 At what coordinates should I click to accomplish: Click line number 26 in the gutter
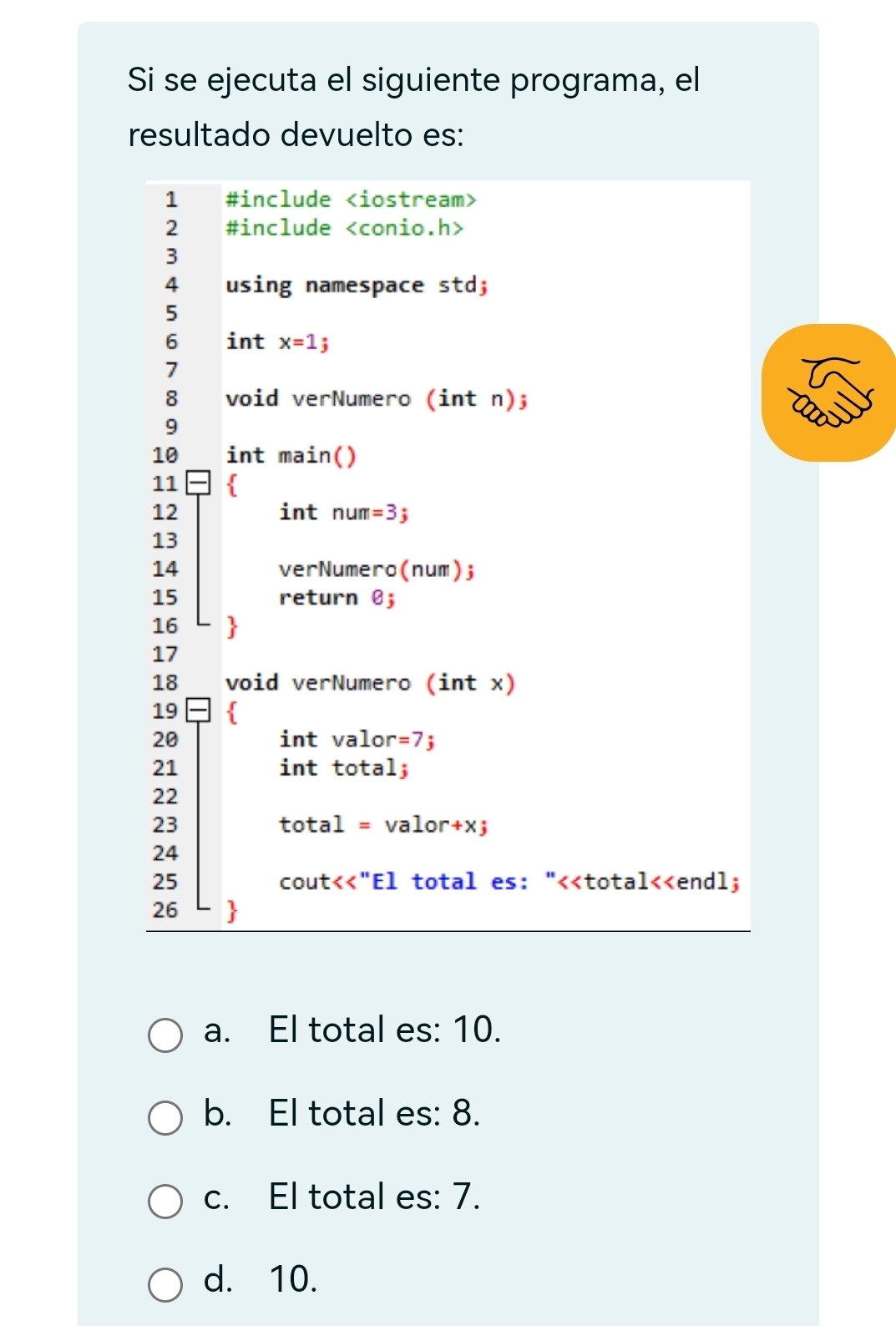pos(165,909)
